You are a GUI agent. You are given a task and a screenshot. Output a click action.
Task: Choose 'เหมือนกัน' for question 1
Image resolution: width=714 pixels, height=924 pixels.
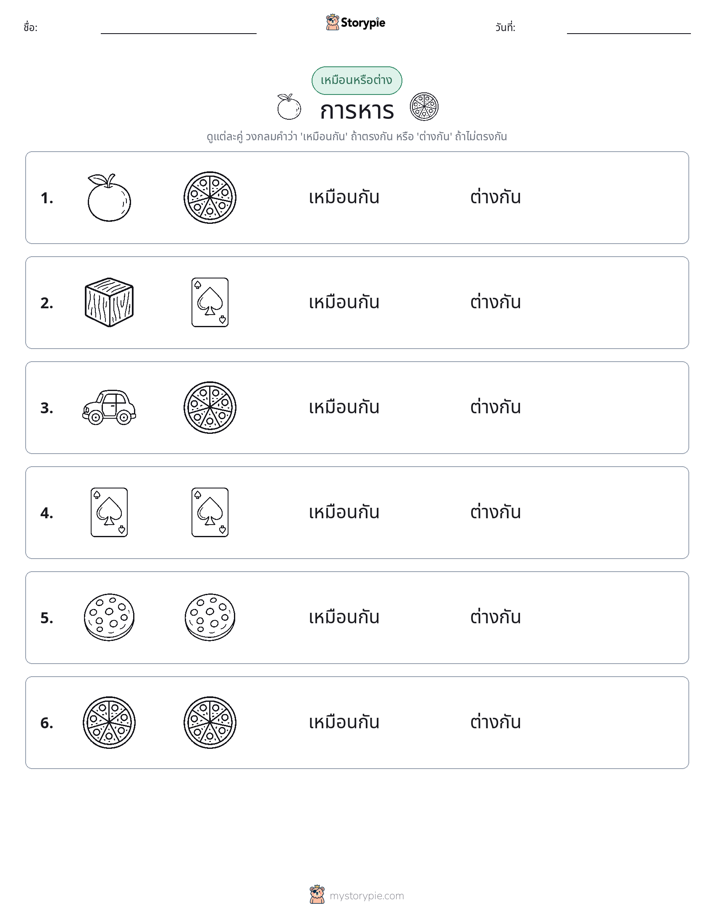[x=344, y=197]
